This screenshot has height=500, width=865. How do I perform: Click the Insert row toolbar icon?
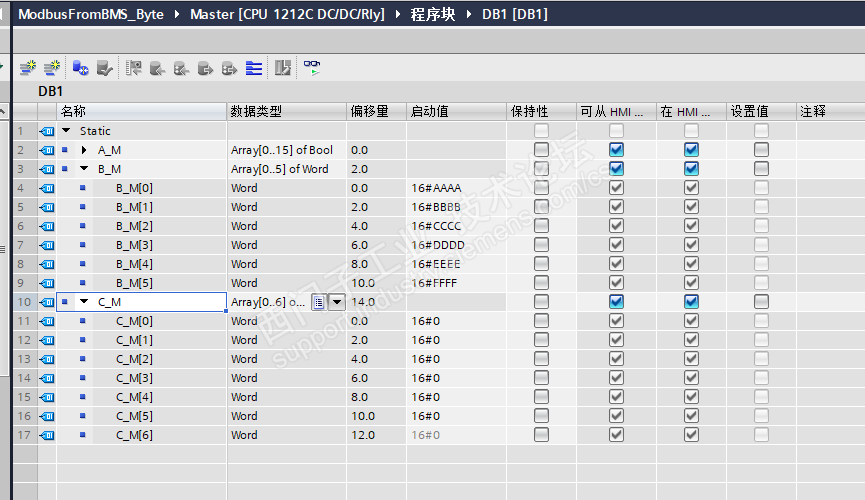tap(28, 68)
